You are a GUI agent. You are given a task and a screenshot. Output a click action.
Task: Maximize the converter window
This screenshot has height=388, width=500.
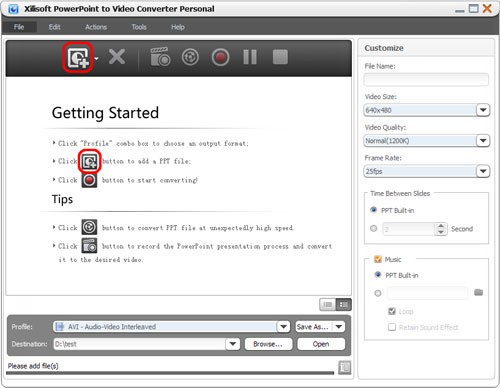click(x=473, y=9)
